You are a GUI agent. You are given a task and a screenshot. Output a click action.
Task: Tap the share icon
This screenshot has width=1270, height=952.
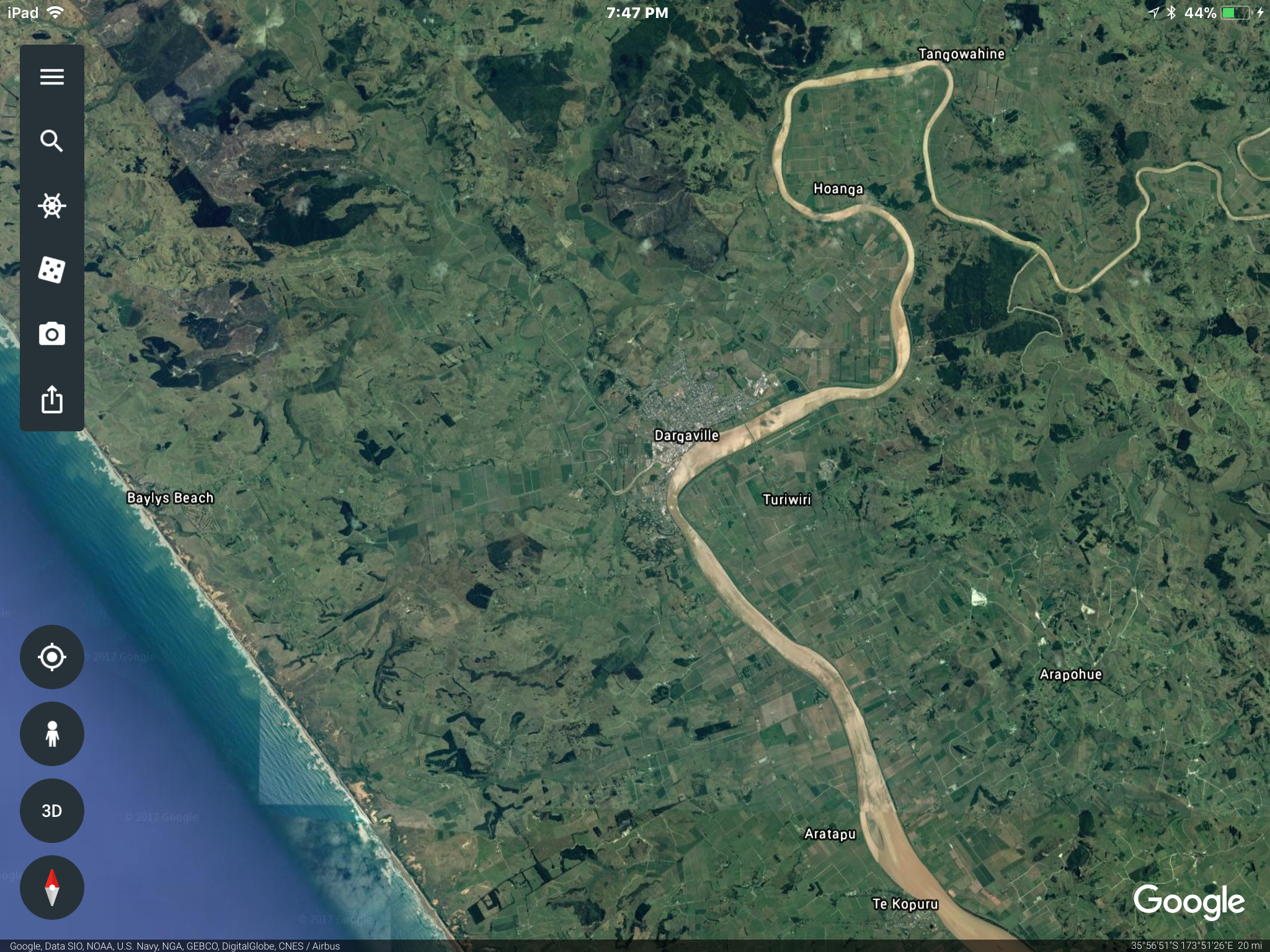tap(52, 399)
